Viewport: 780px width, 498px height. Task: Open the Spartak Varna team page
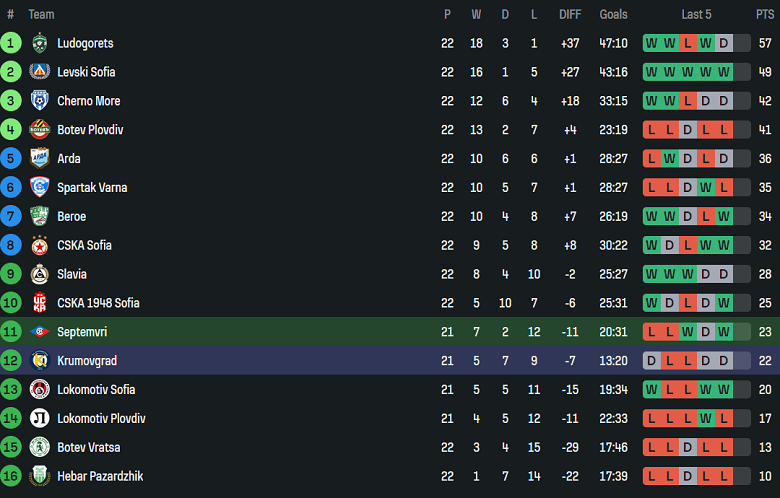click(x=92, y=188)
